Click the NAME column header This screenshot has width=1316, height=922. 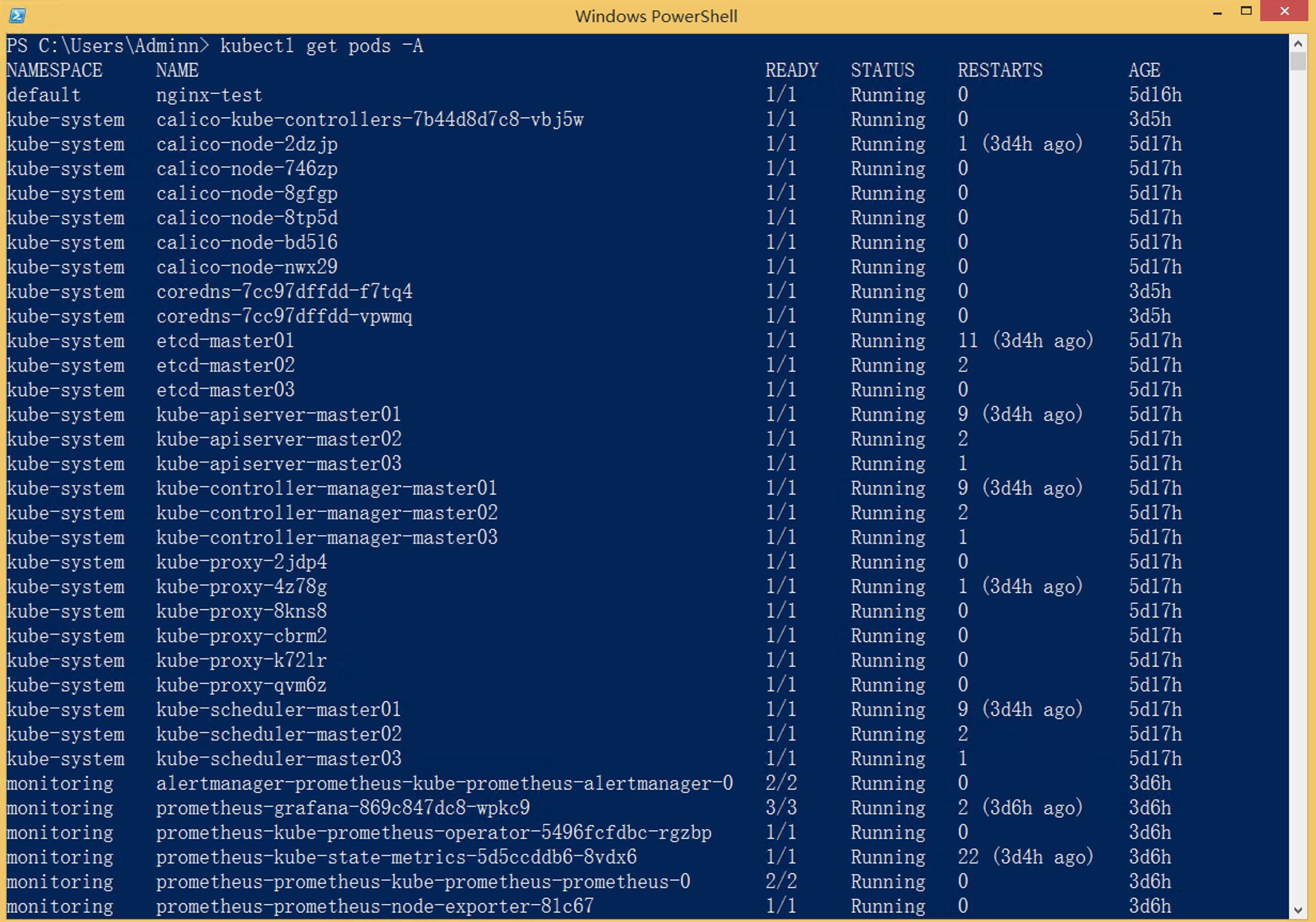[177, 71]
